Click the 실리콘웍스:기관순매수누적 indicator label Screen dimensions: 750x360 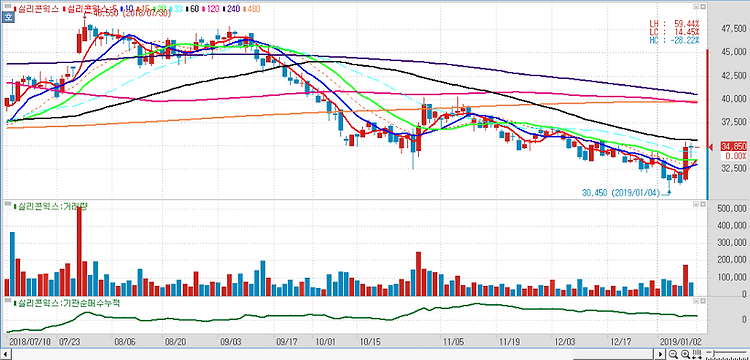(x=66, y=303)
